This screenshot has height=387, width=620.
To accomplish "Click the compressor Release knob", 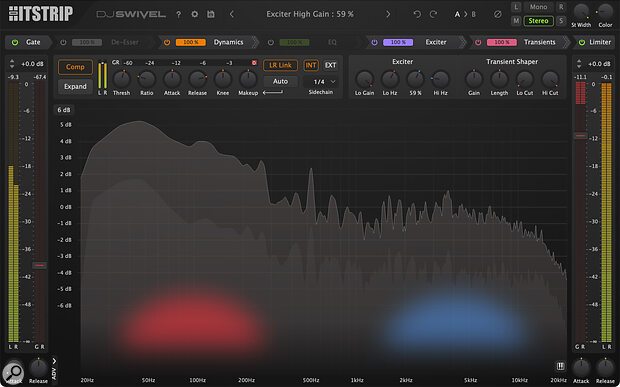I will 197,79.
